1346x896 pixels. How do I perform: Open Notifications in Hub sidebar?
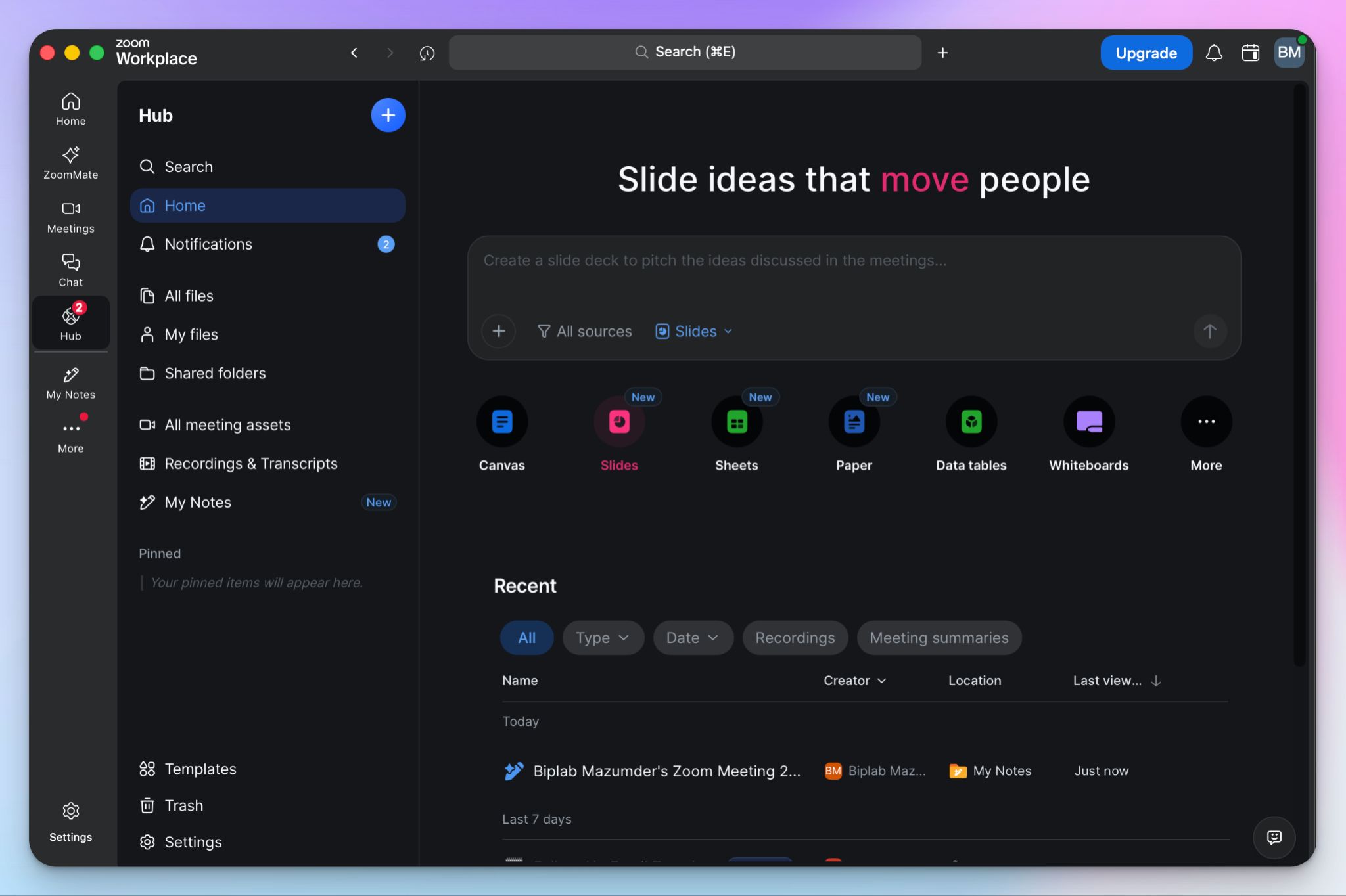(267, 244)
